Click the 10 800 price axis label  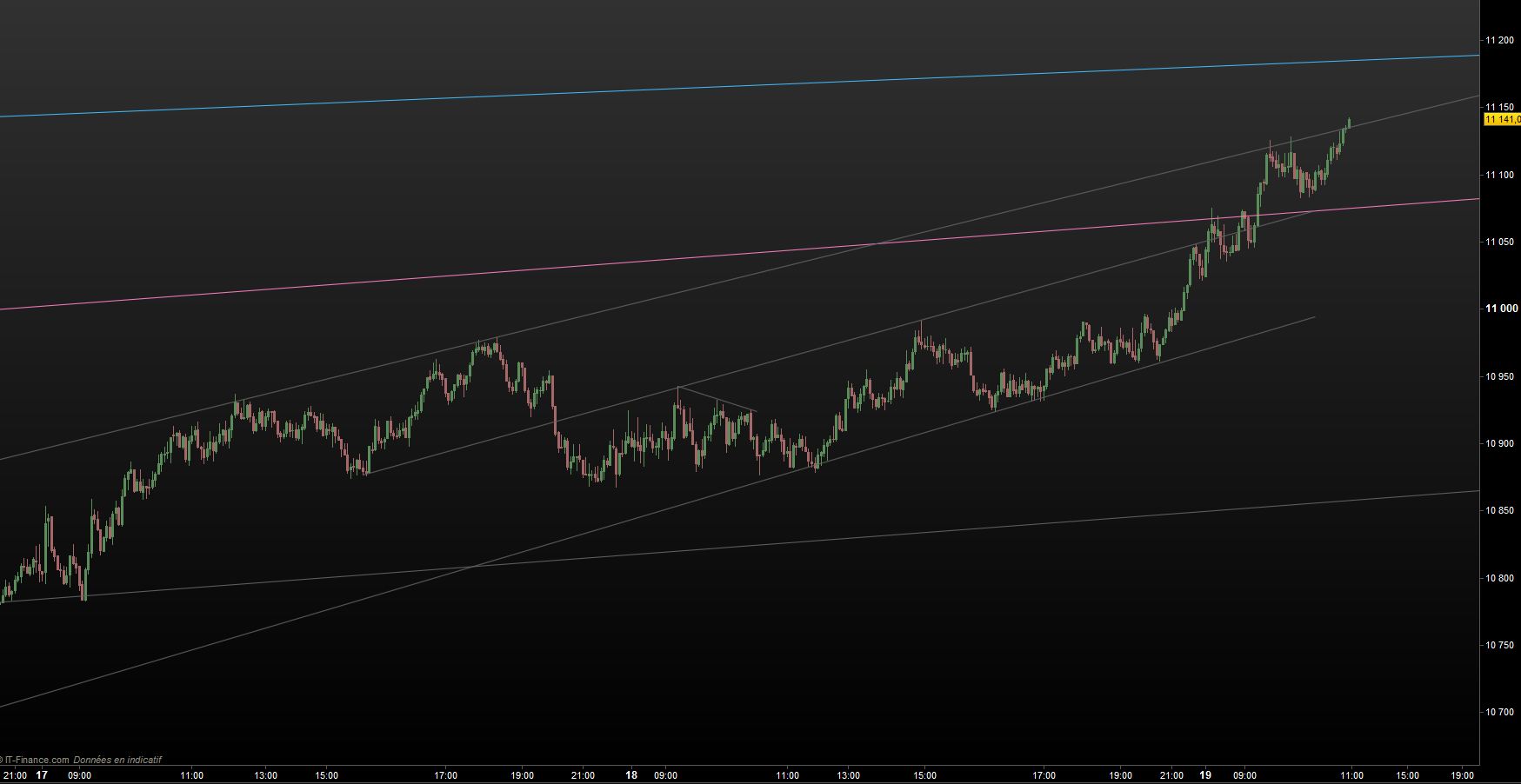1499,578
